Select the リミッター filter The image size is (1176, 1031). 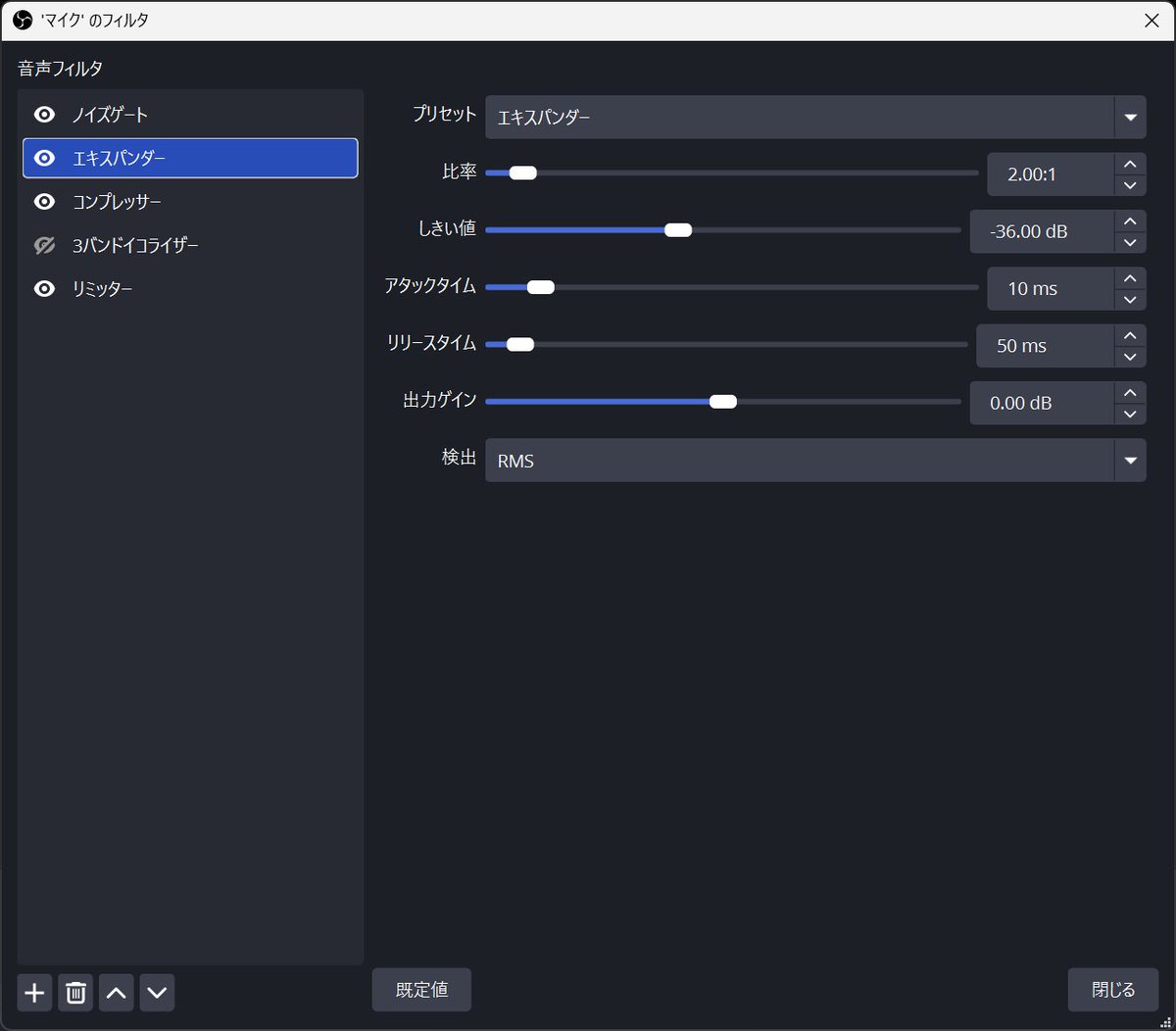(x=190, y=289)
